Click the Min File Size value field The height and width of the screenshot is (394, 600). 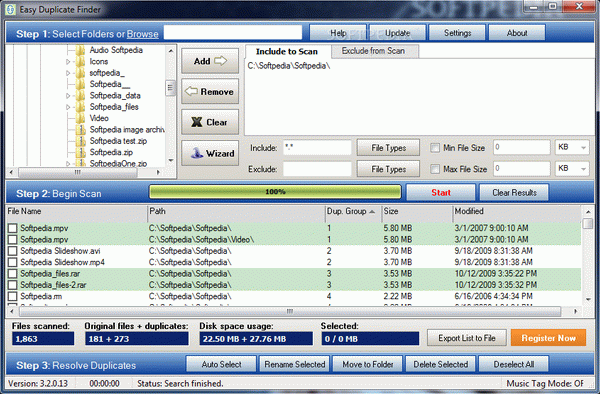pos(522,147)
